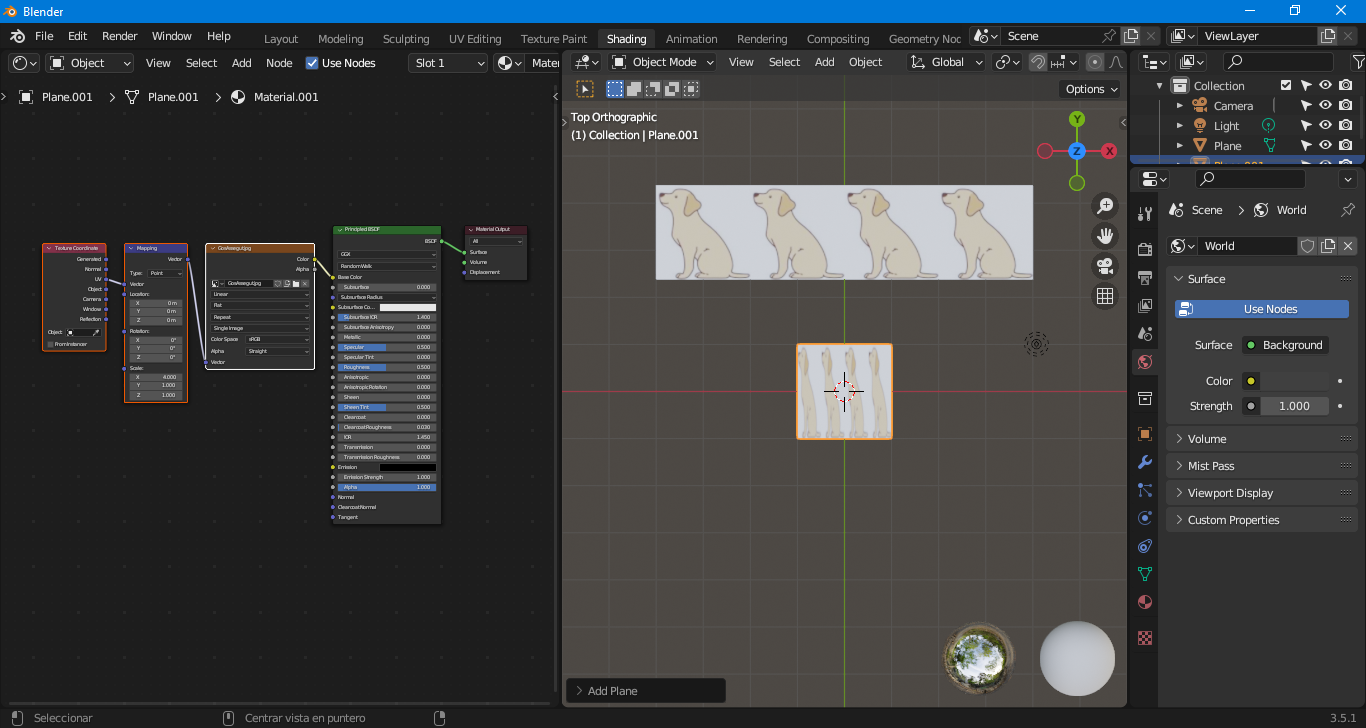Uncheck the Use Nodes checkbox
This screenshot has width=1366, height=728.
tap(312, 63)
